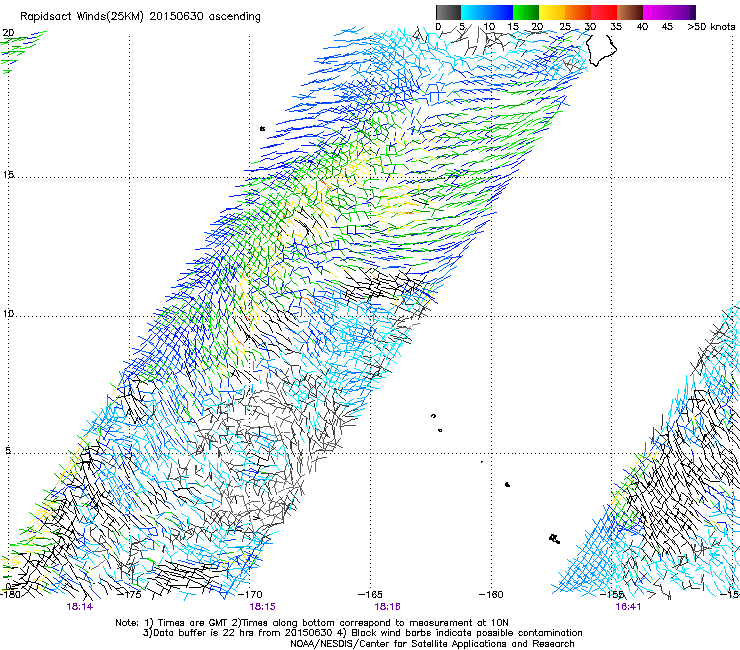This screenshot has width=740, height=650.
Task: Click the longitude label '-160'
Action: tap(491, 594)
